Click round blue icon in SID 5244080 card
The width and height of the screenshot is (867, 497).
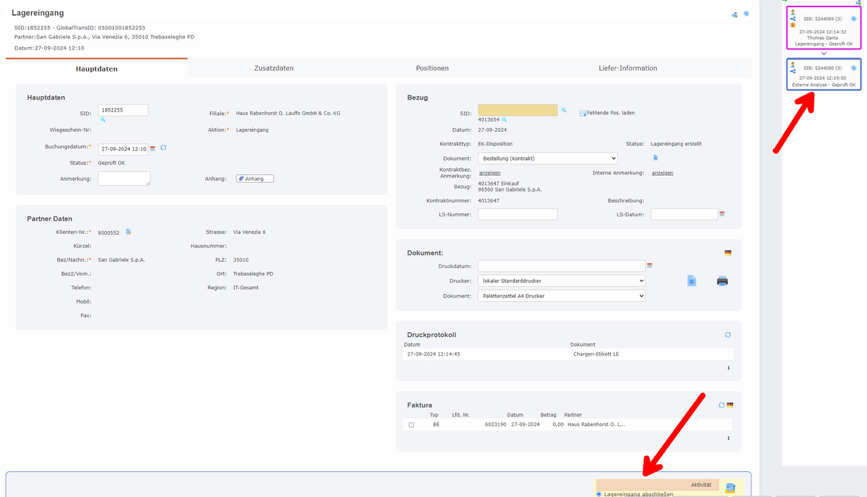click(853, 68)
